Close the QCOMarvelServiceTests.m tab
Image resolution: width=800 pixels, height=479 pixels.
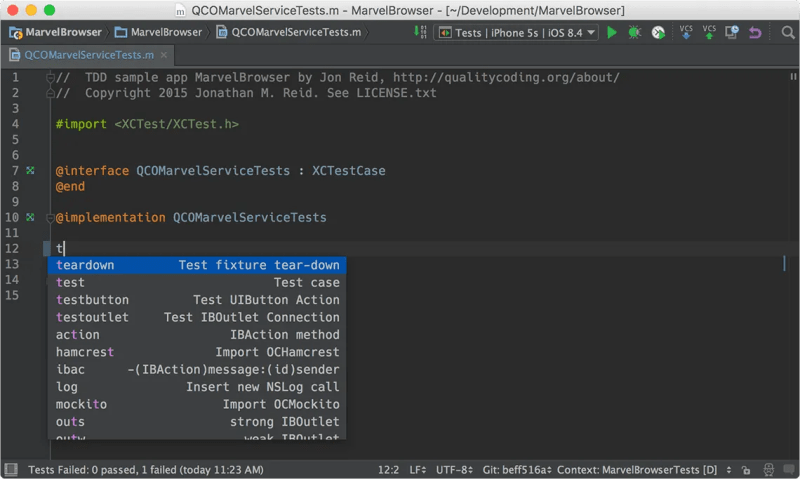click(x=164, y=55)
